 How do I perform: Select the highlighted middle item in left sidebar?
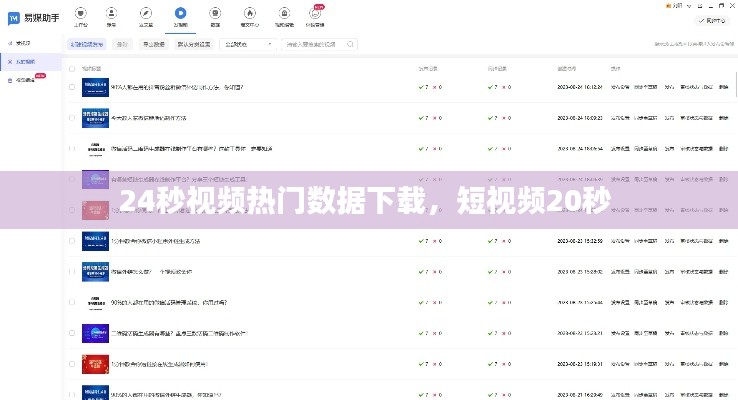[x=24, y=61]
